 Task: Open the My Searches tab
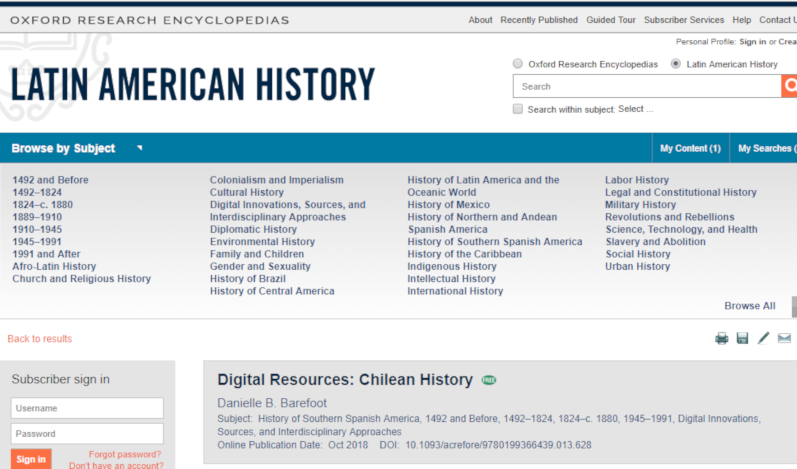764,148
